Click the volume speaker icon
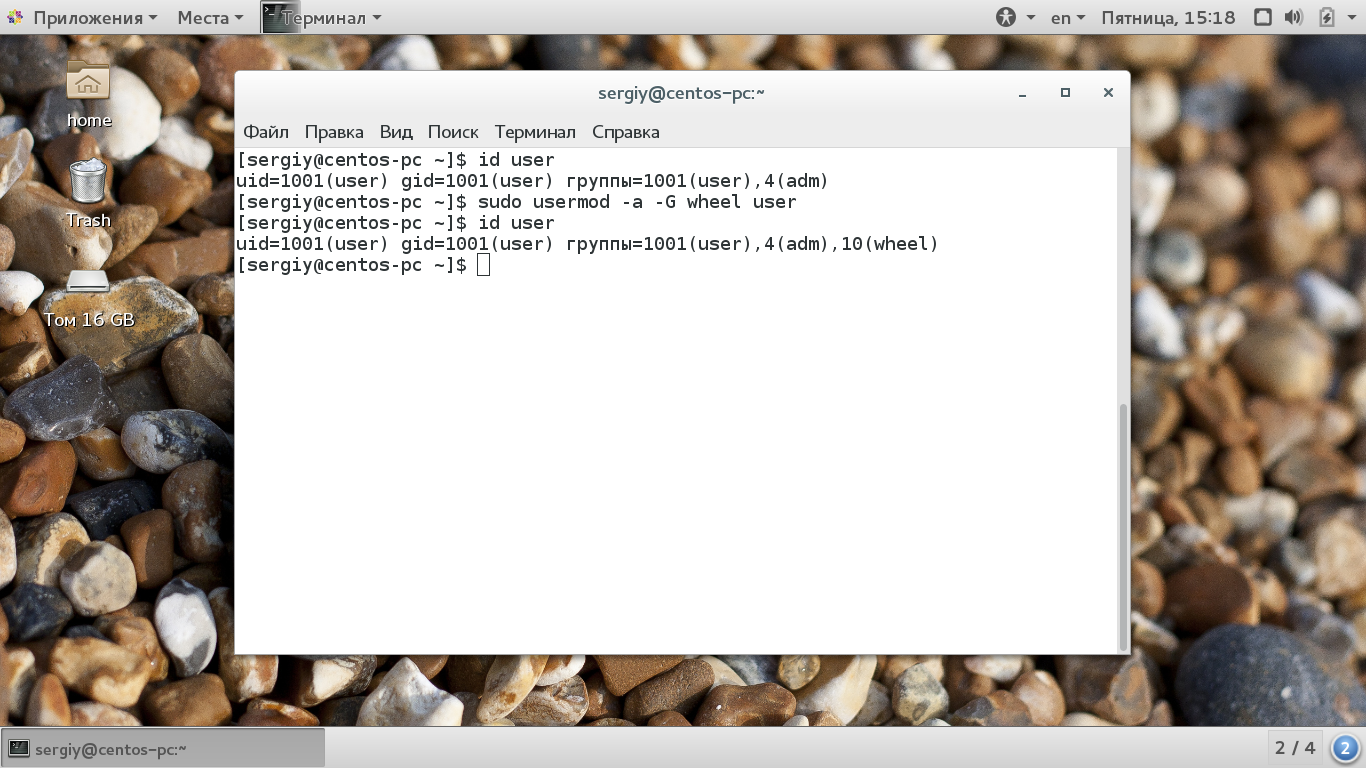The height and width of the screenshot is (768, 1366). click(1294, 17)
